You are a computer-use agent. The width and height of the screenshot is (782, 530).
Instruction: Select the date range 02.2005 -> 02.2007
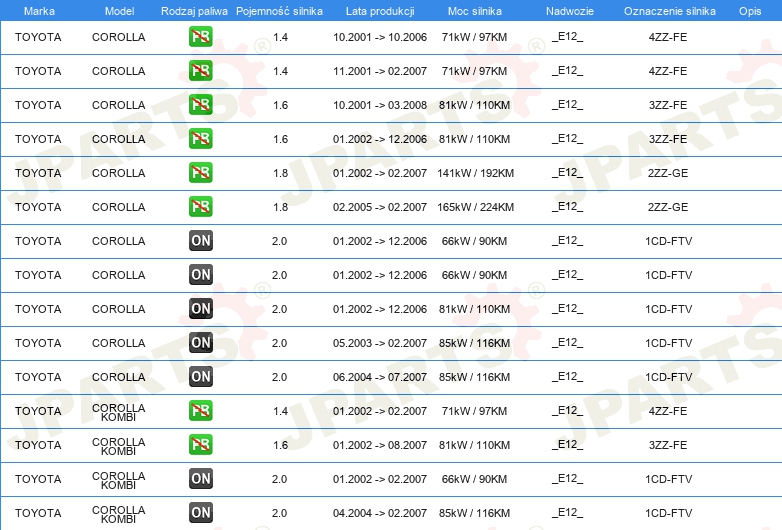(x=380, y=207)
